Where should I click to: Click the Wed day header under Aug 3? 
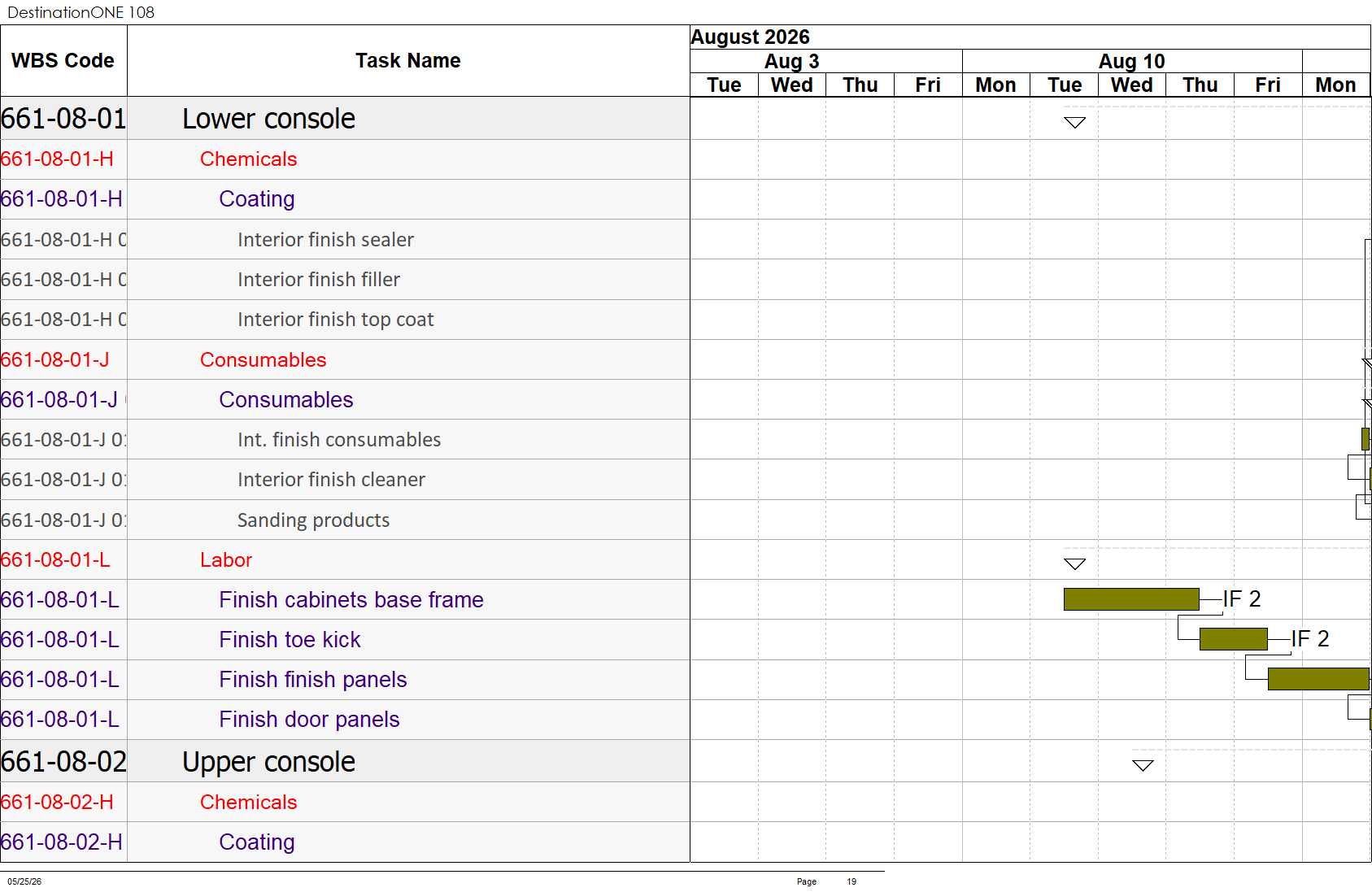pyautogui.click(x=792, y=85)
